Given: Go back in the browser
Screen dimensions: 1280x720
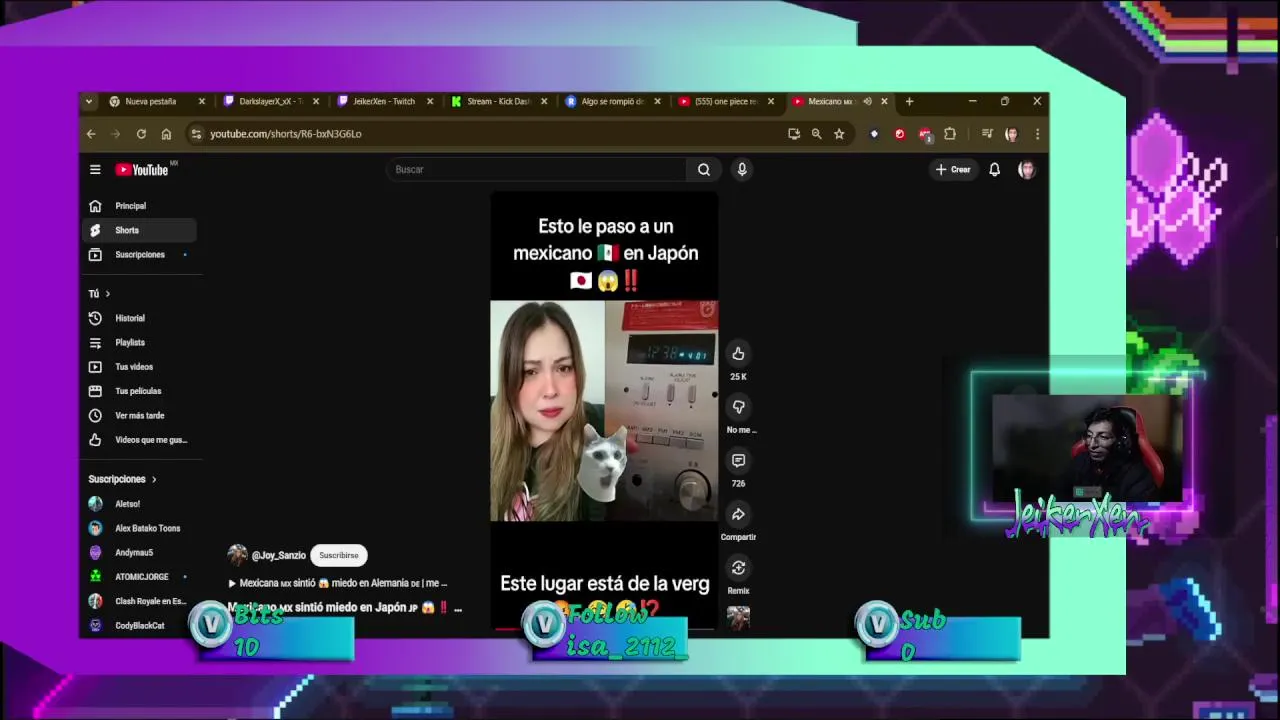Looking at the screenshot, I should [x=91, y=134].
